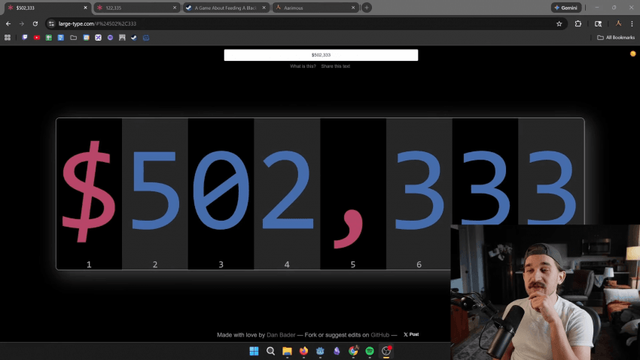Open the Extensions puzzle icon
This screenshot has height=360, width=640.
[x=578, y=24]
